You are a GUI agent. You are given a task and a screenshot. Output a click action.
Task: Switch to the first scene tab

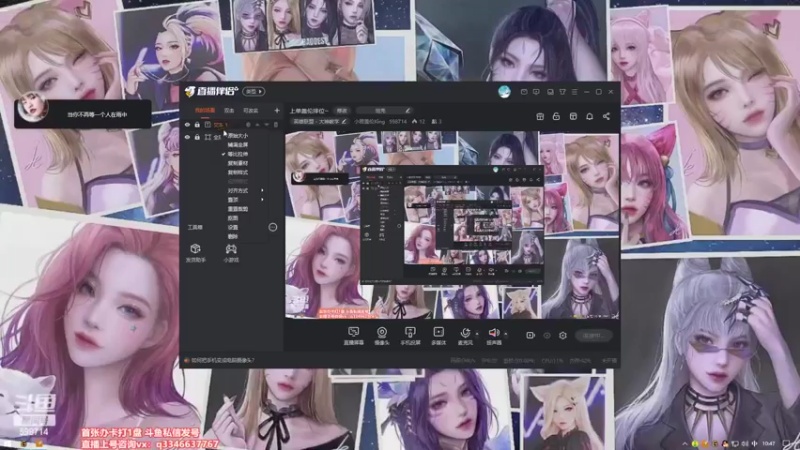pos(205,110)
